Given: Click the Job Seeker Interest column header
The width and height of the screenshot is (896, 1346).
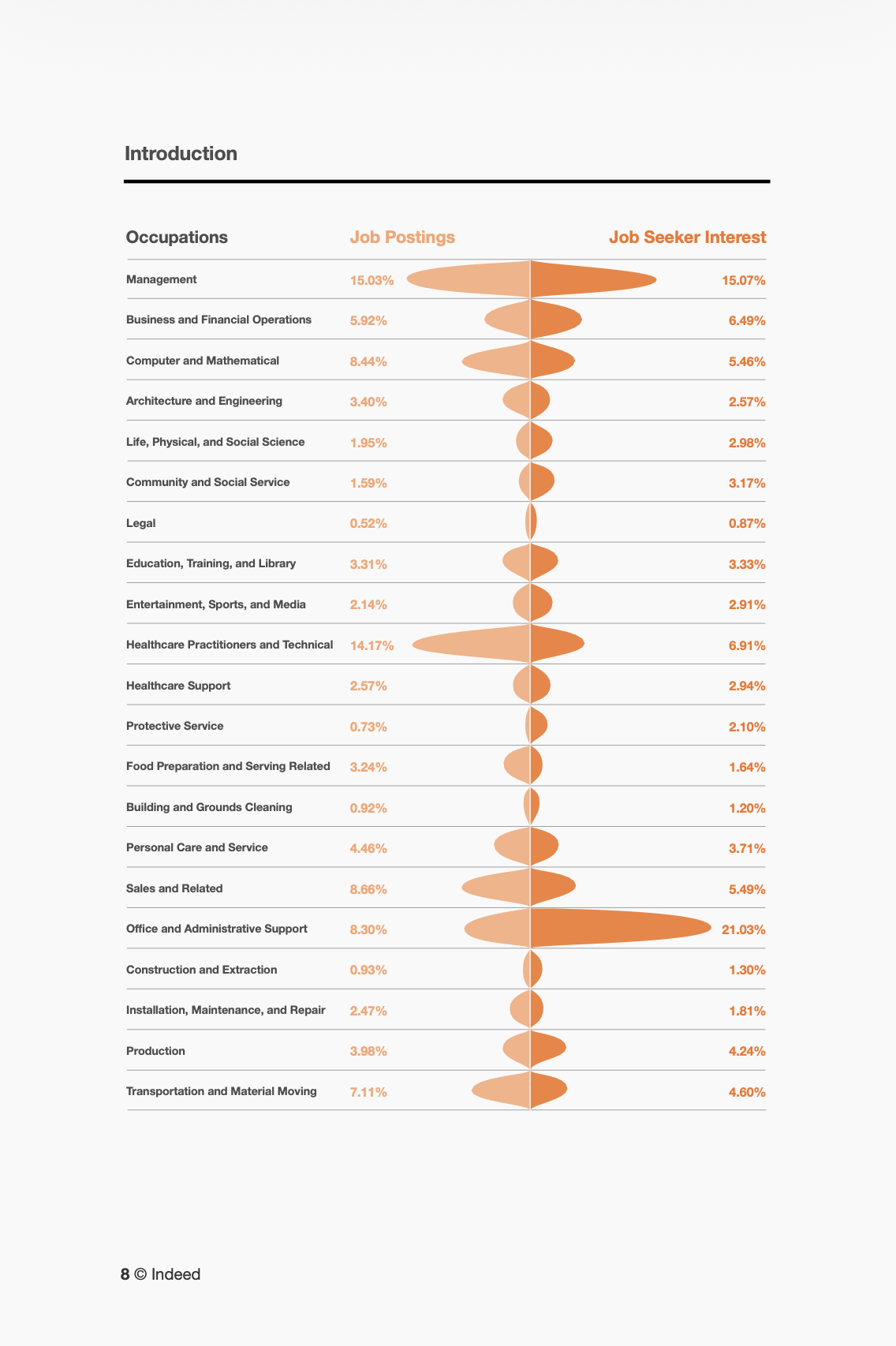Looking at the screenshot, I should (687, 237).
